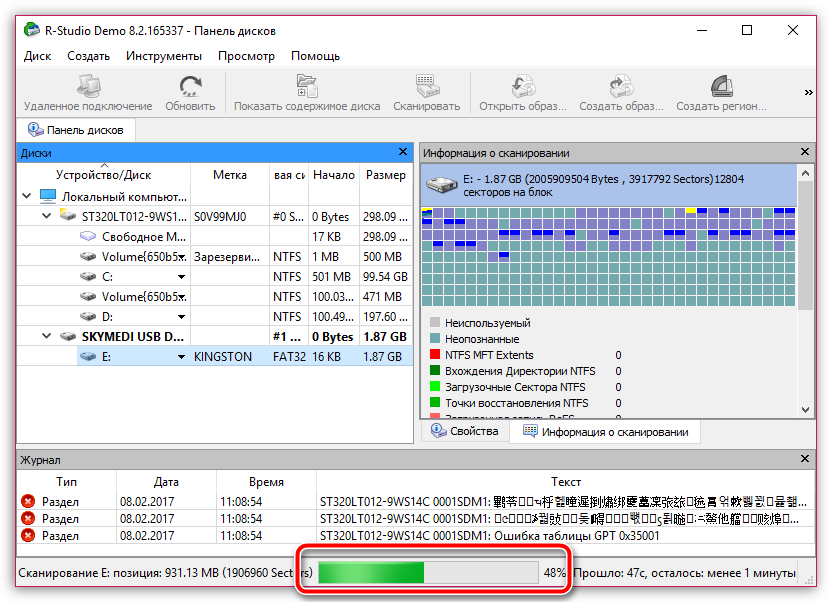Open the Инструменты menu

[163, 56]
